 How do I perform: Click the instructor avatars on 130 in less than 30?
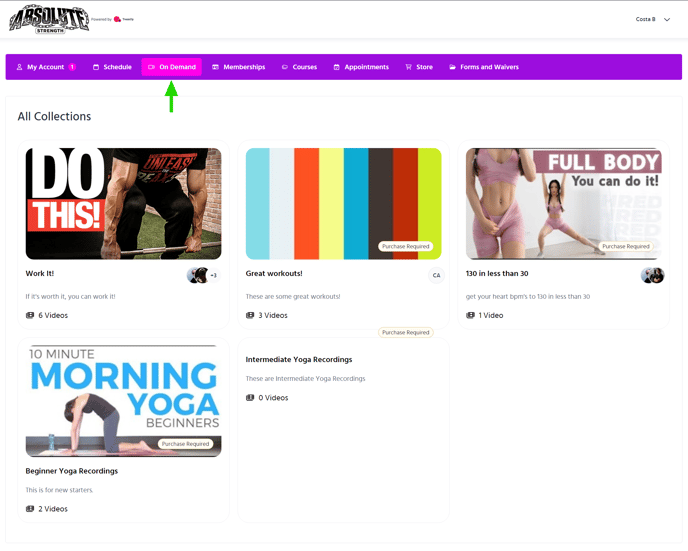coord(652,275)
